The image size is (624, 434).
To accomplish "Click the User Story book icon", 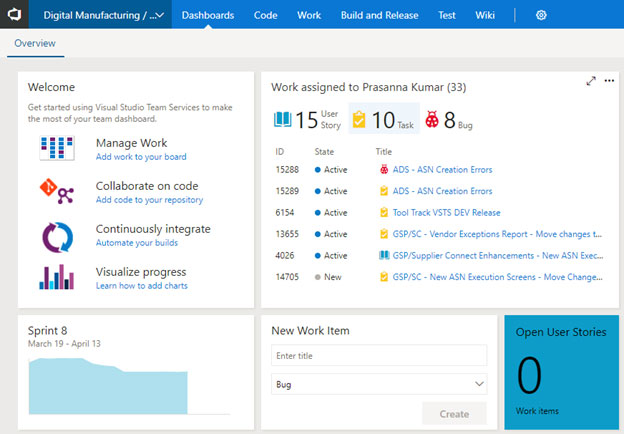I will 283,119.
